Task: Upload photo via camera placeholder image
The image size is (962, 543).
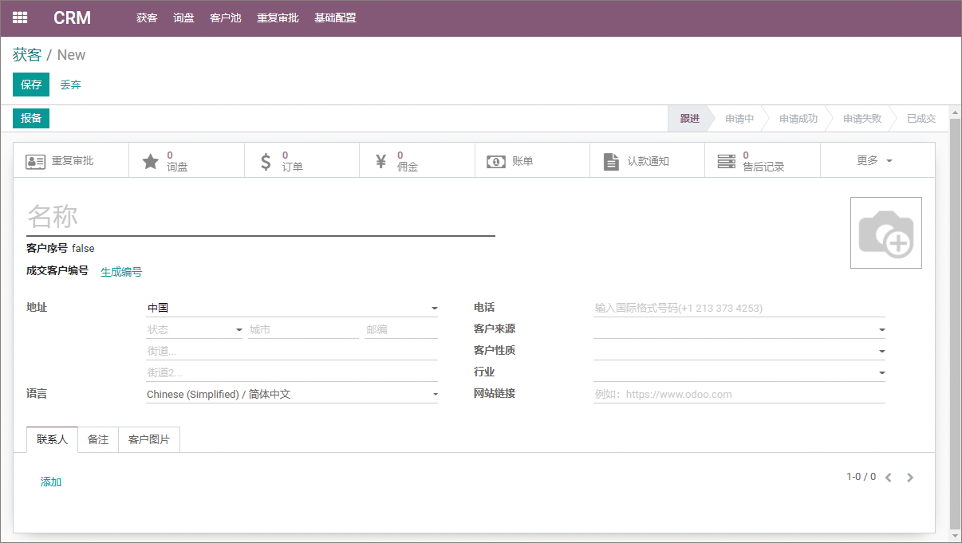Action: 885,233
